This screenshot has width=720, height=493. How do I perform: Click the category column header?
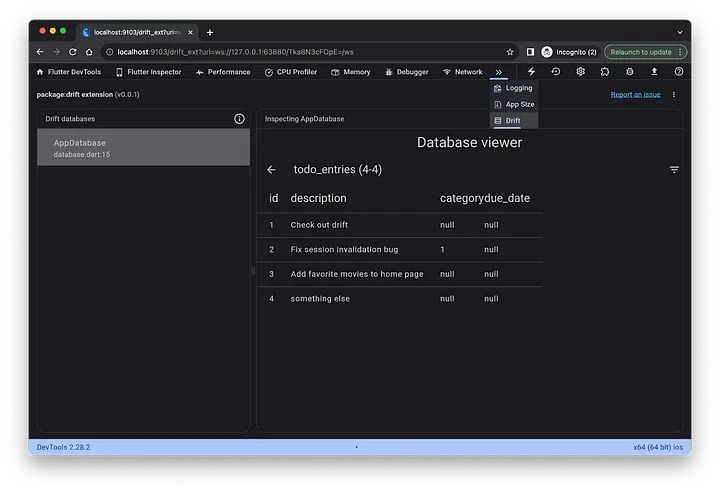point(461,198)
